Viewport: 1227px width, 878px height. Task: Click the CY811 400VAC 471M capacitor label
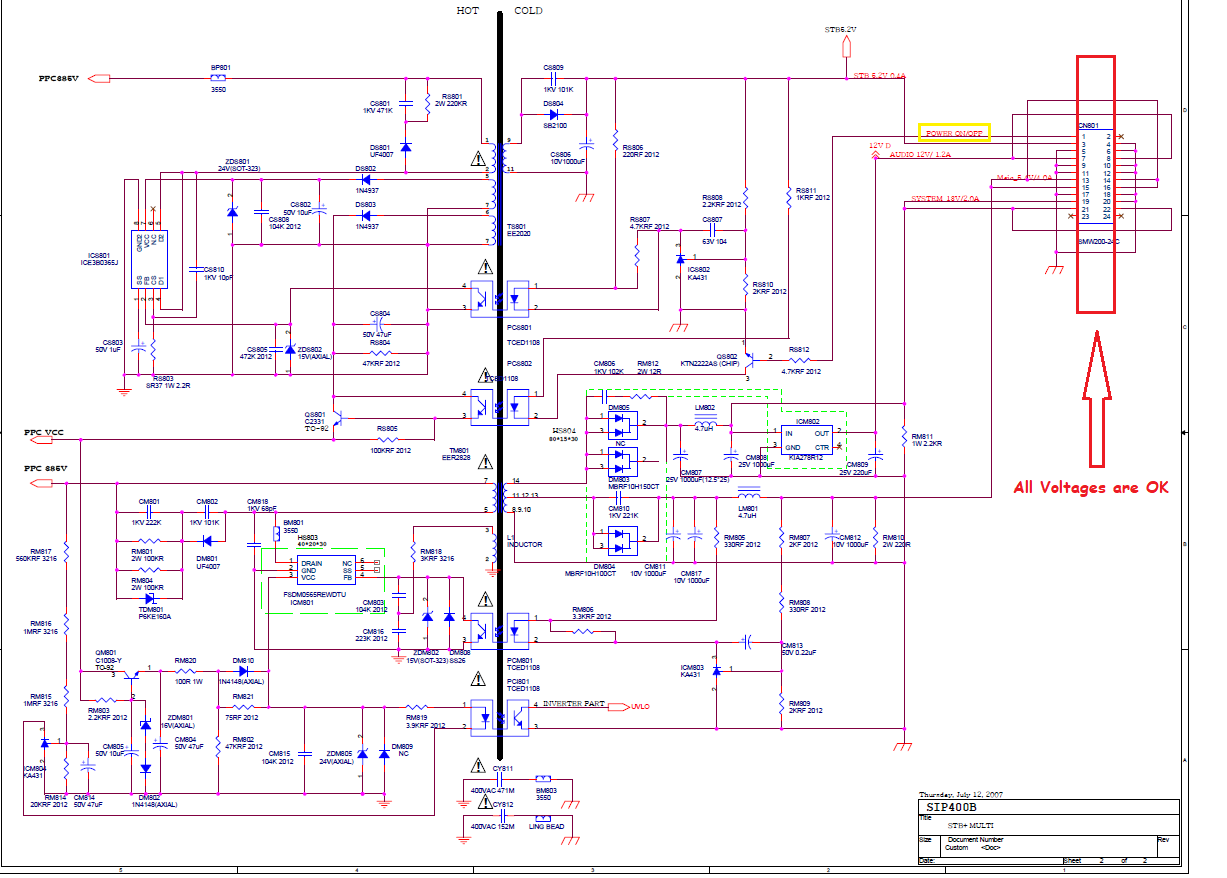point(491,779)
